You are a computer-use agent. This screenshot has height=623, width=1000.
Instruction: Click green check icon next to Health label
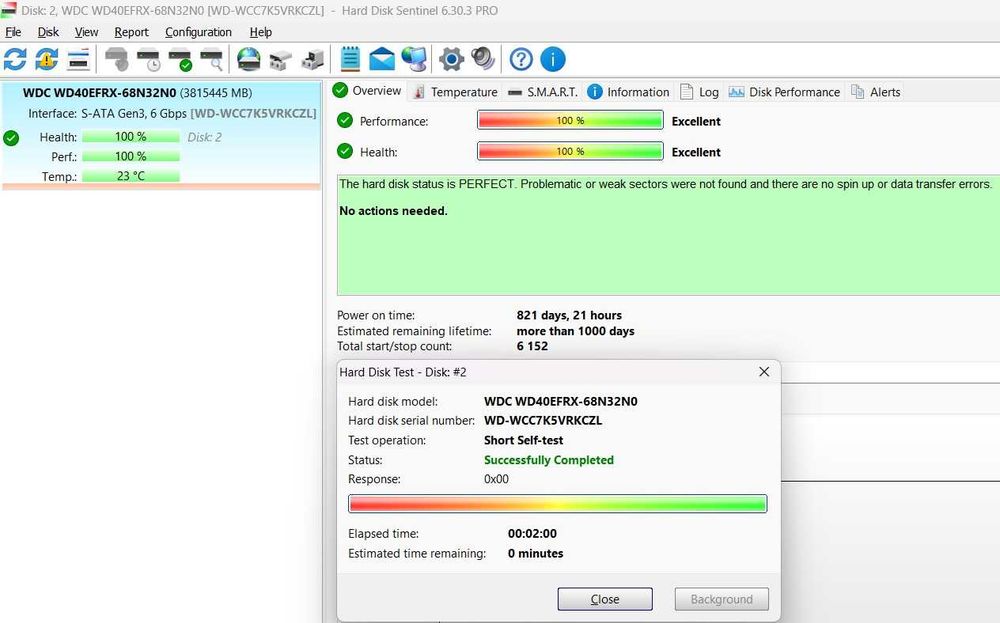[345, 151]
